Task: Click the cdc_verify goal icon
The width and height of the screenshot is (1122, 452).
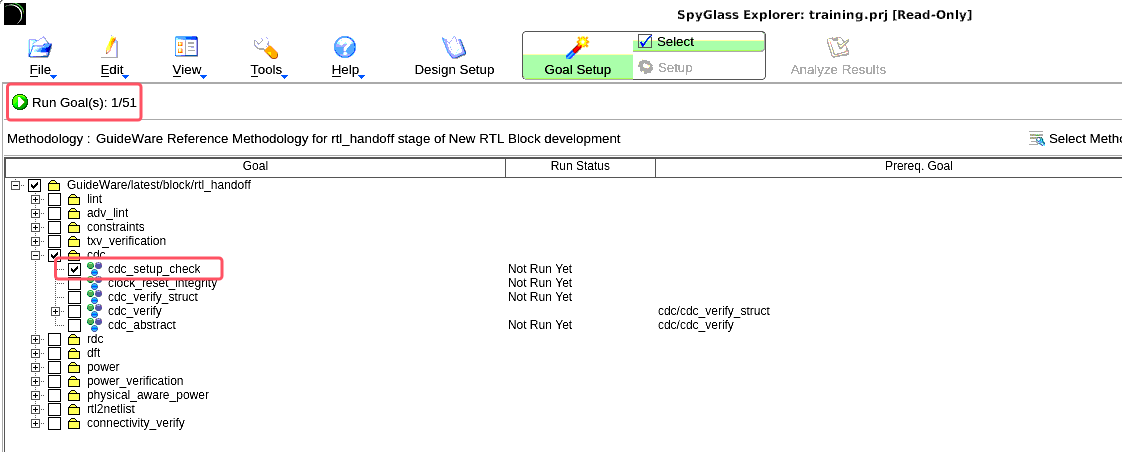Action: click(94, 311)
